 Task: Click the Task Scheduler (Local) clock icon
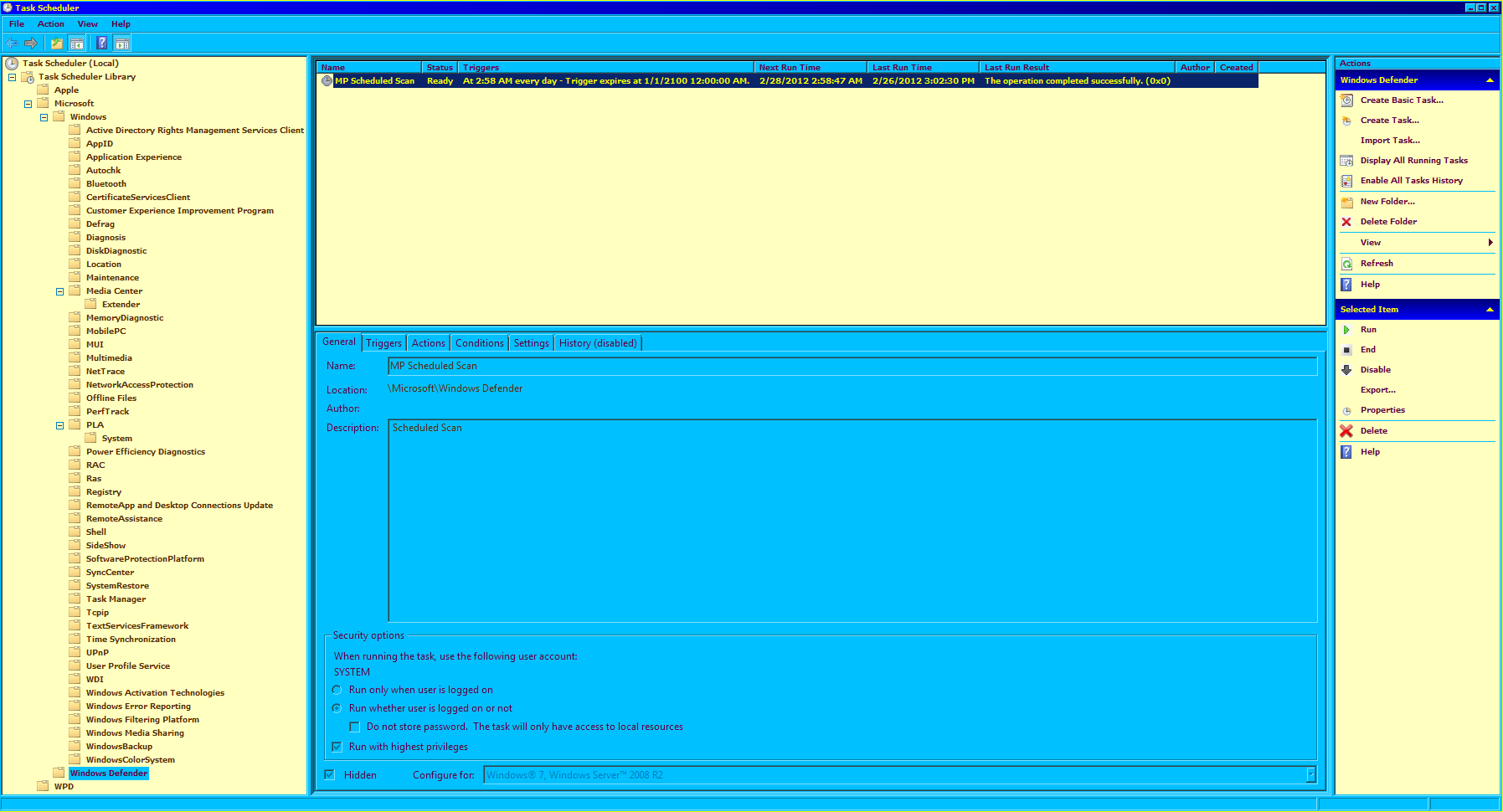click(12, 64)
